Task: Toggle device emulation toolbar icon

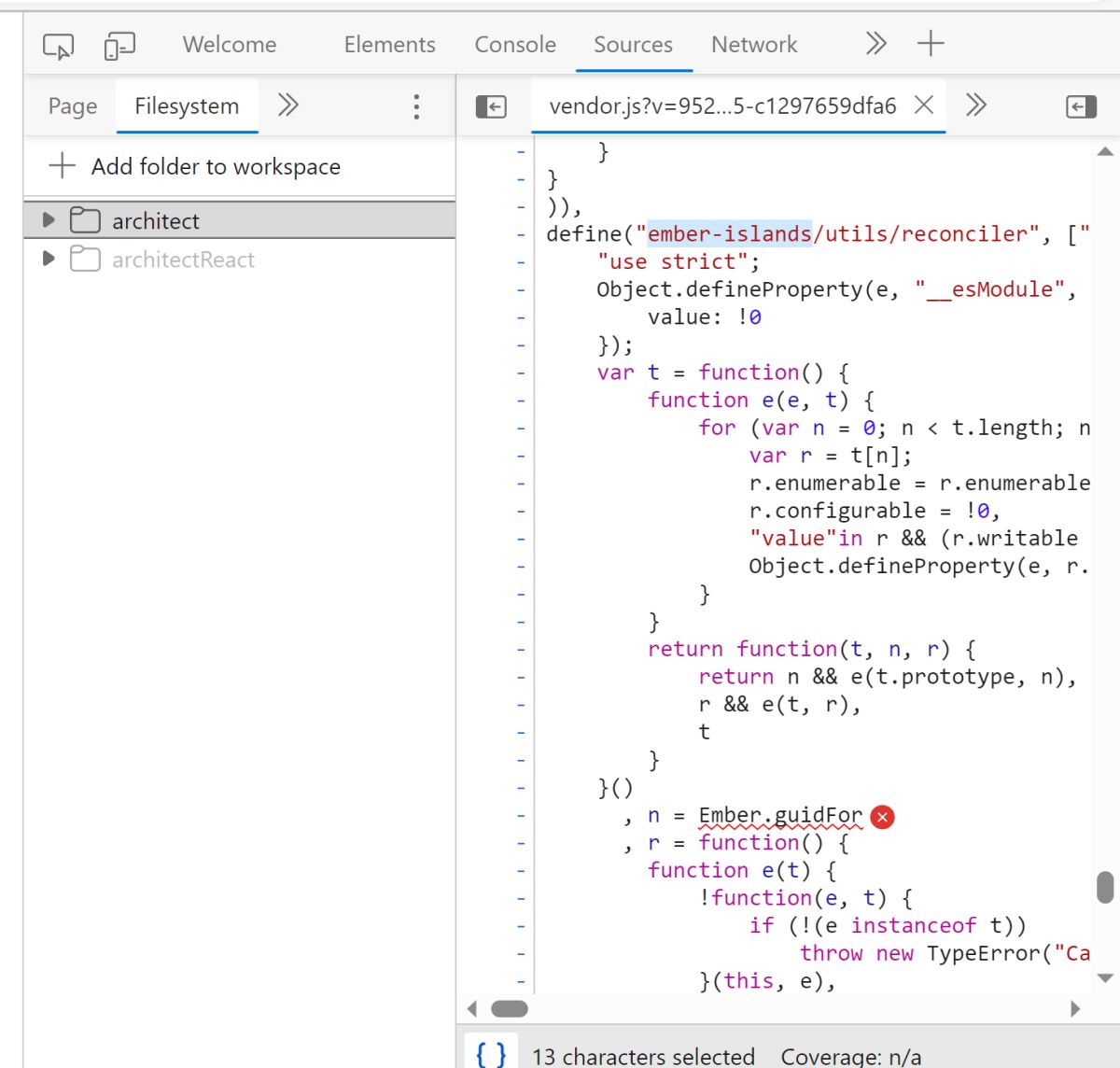Action: tap(119, 45)
